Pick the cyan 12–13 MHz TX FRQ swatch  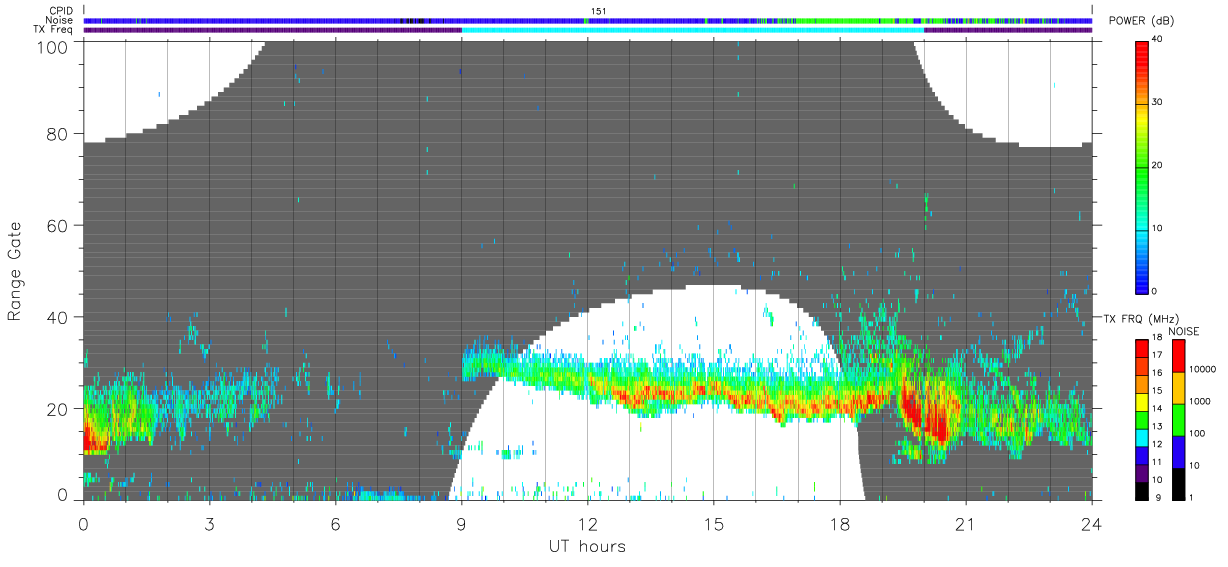pos(1142,437)
